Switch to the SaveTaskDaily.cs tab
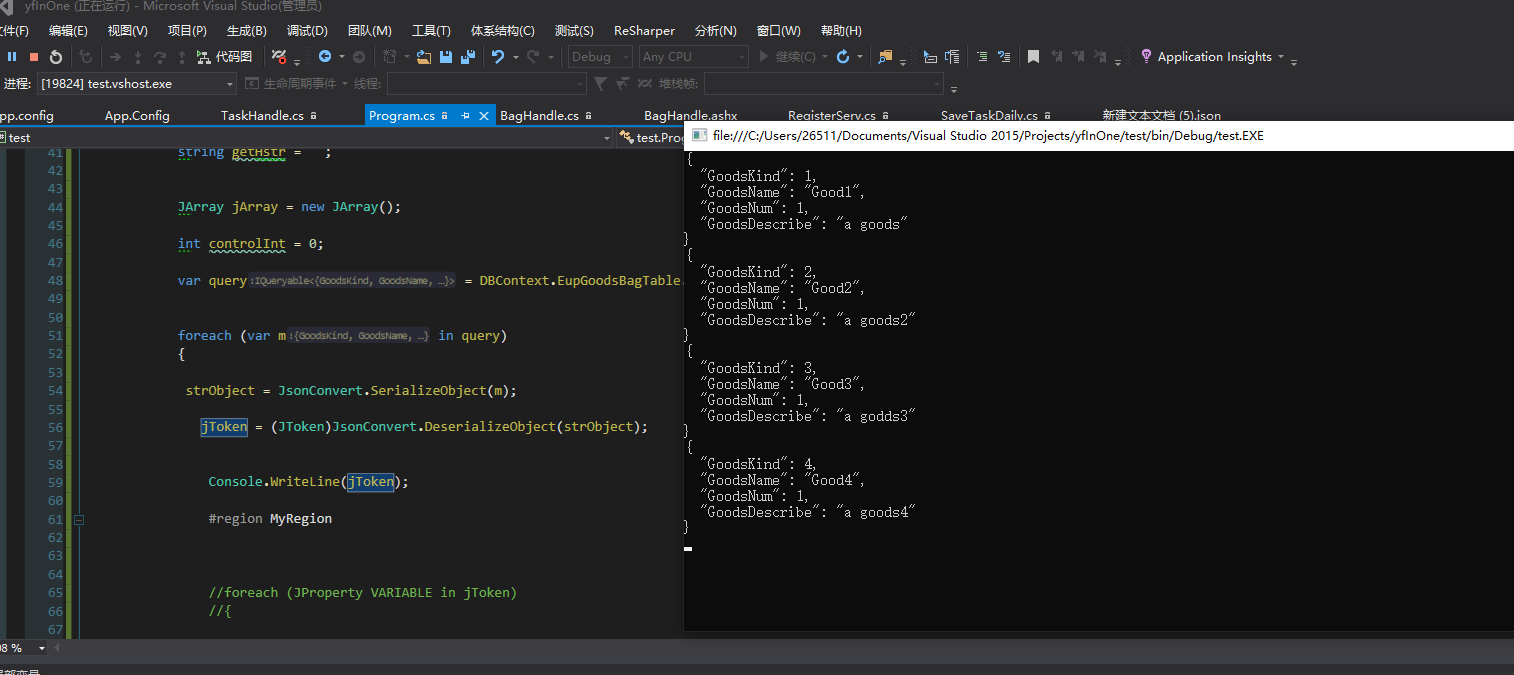Screen dimensions: 1514x675 [x=989, y=116]
